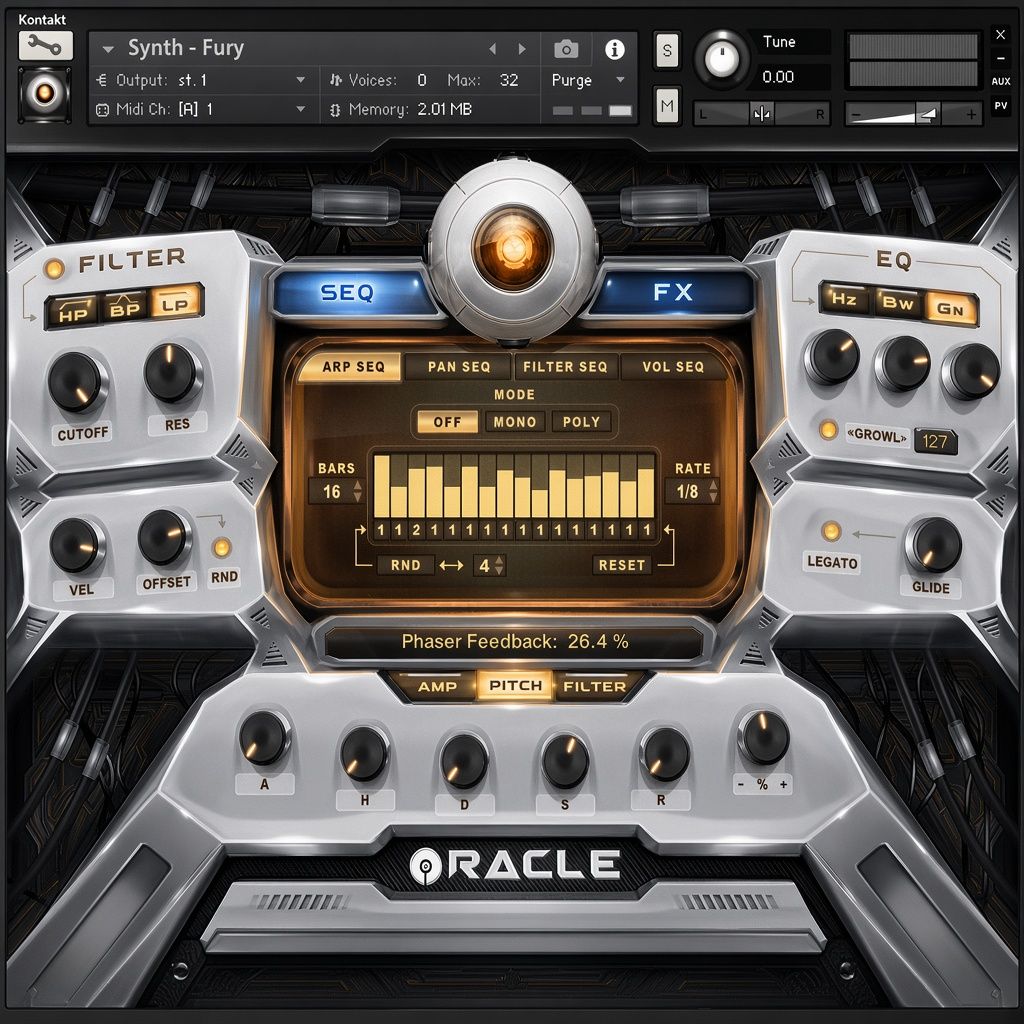Click the VEL knob

(x=76, y=545)
